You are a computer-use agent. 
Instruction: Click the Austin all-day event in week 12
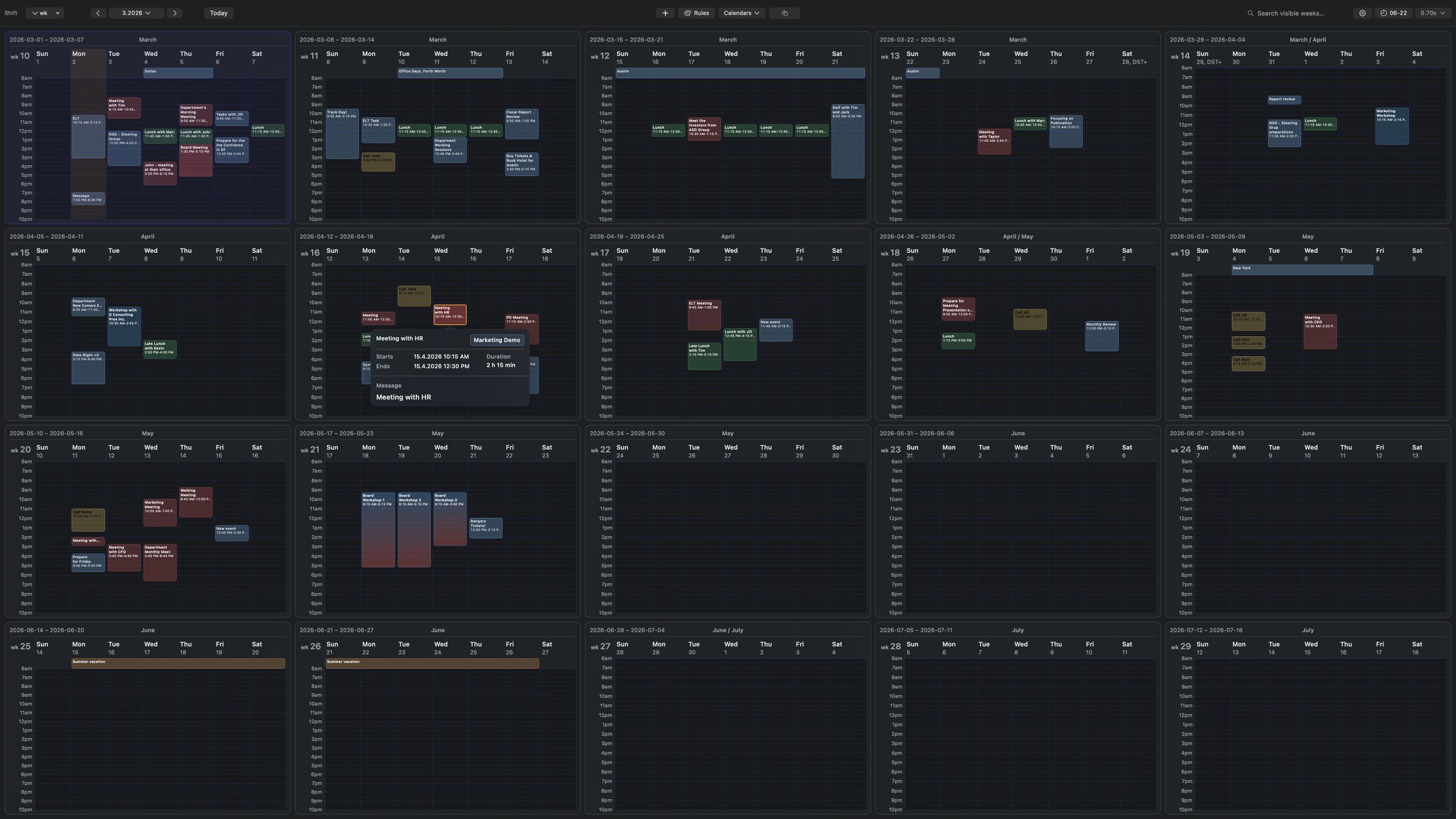pyautogui.click(x=740, y=72)
